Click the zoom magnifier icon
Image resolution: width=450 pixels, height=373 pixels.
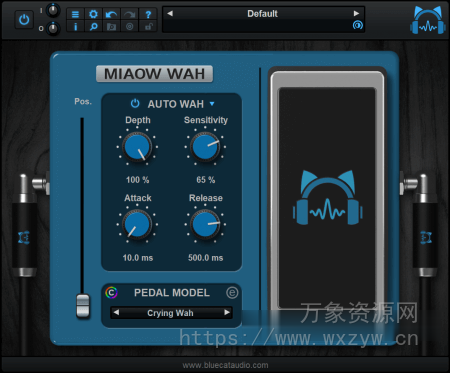click(x=94, y=26)
